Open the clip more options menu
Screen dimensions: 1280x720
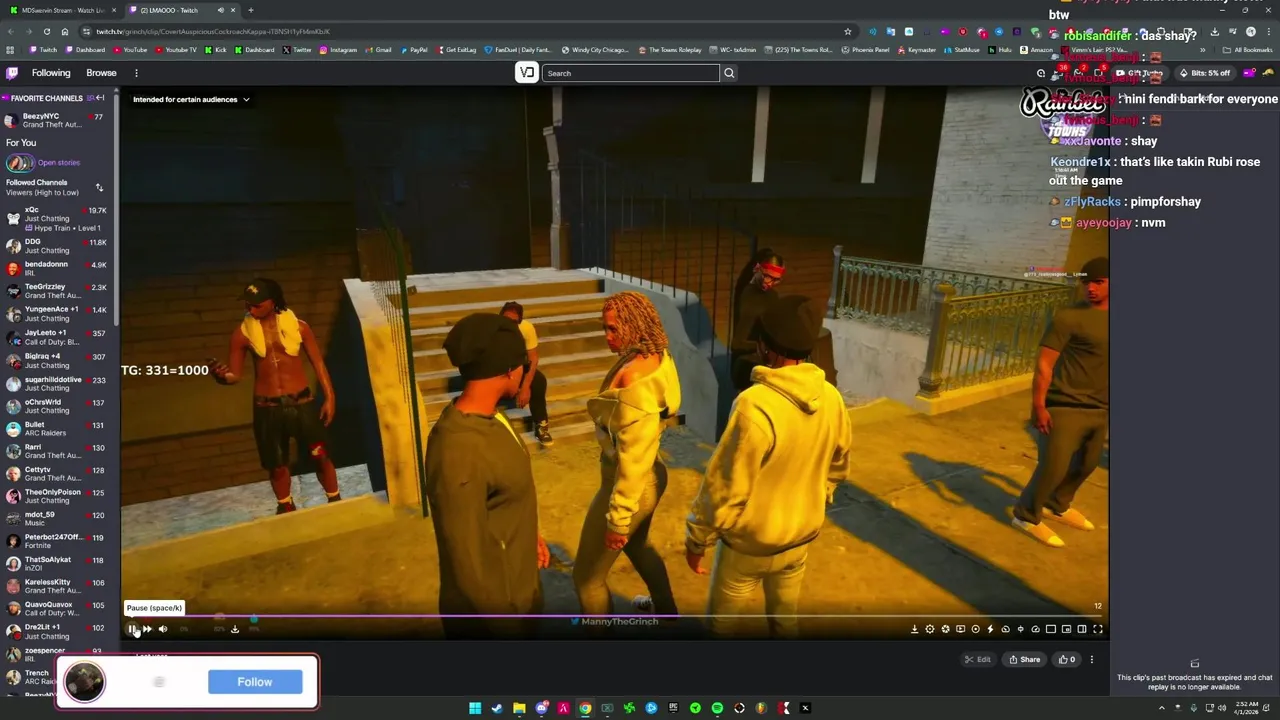(x=1091, y=659)
